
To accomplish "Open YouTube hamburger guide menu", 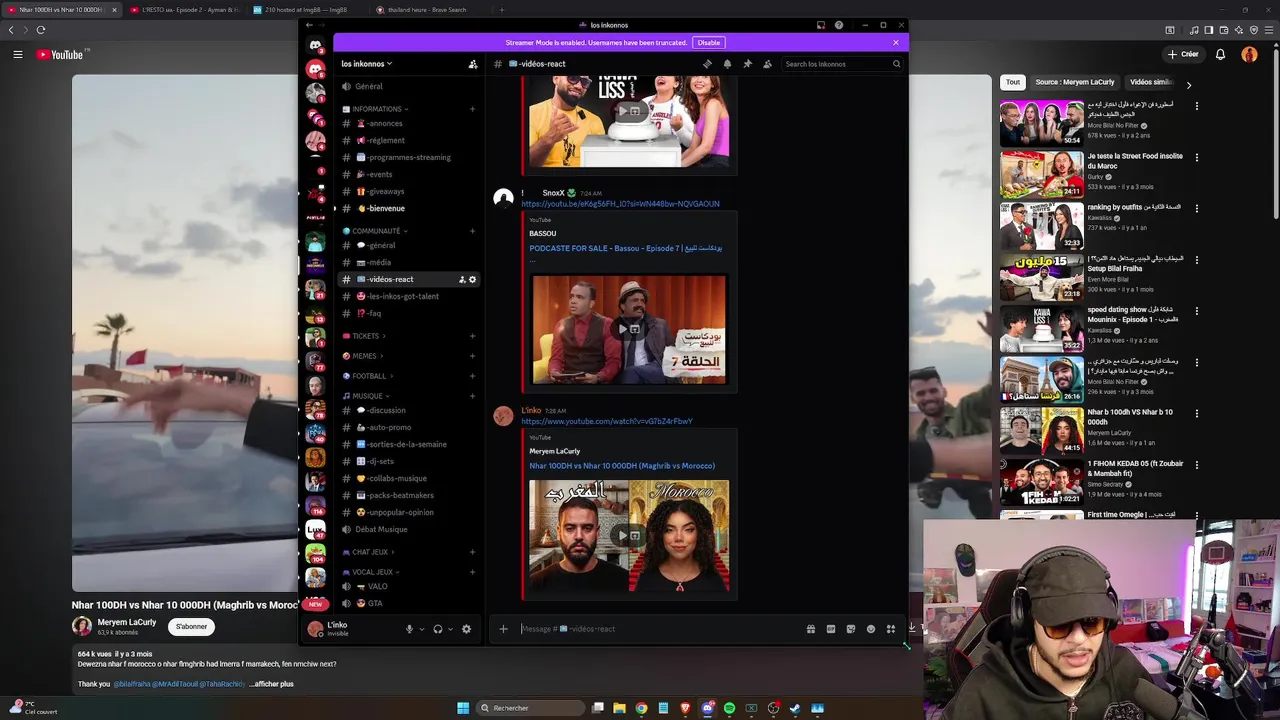I will click(18, 54).
